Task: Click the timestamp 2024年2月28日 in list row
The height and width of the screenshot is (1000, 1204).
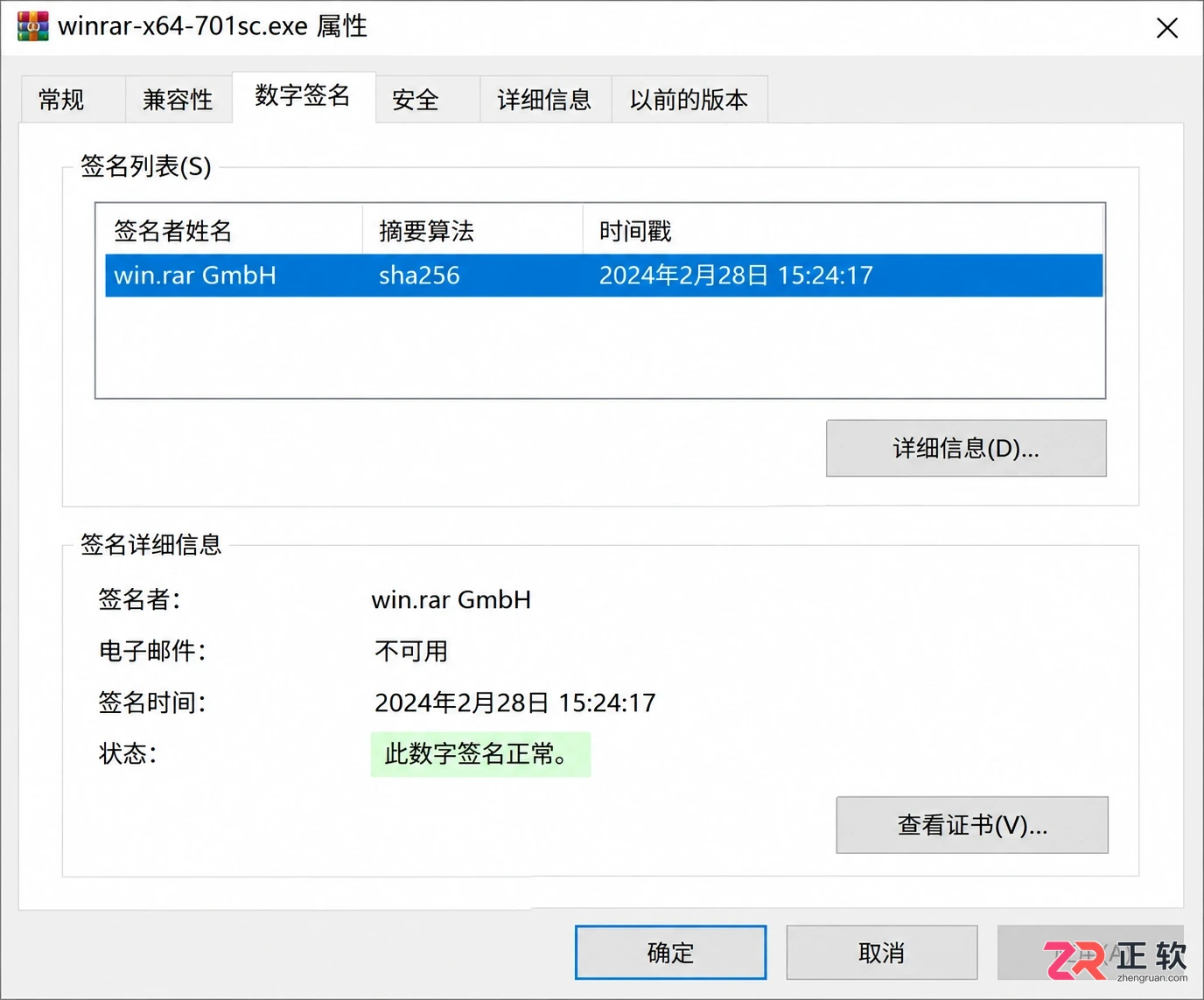Action: [x=736, y=276]
